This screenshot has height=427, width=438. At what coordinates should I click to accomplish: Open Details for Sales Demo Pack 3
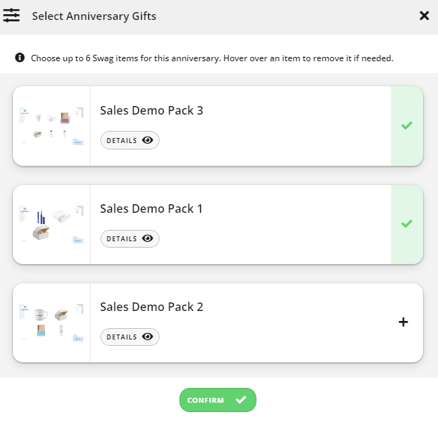(x=130, y=140)
